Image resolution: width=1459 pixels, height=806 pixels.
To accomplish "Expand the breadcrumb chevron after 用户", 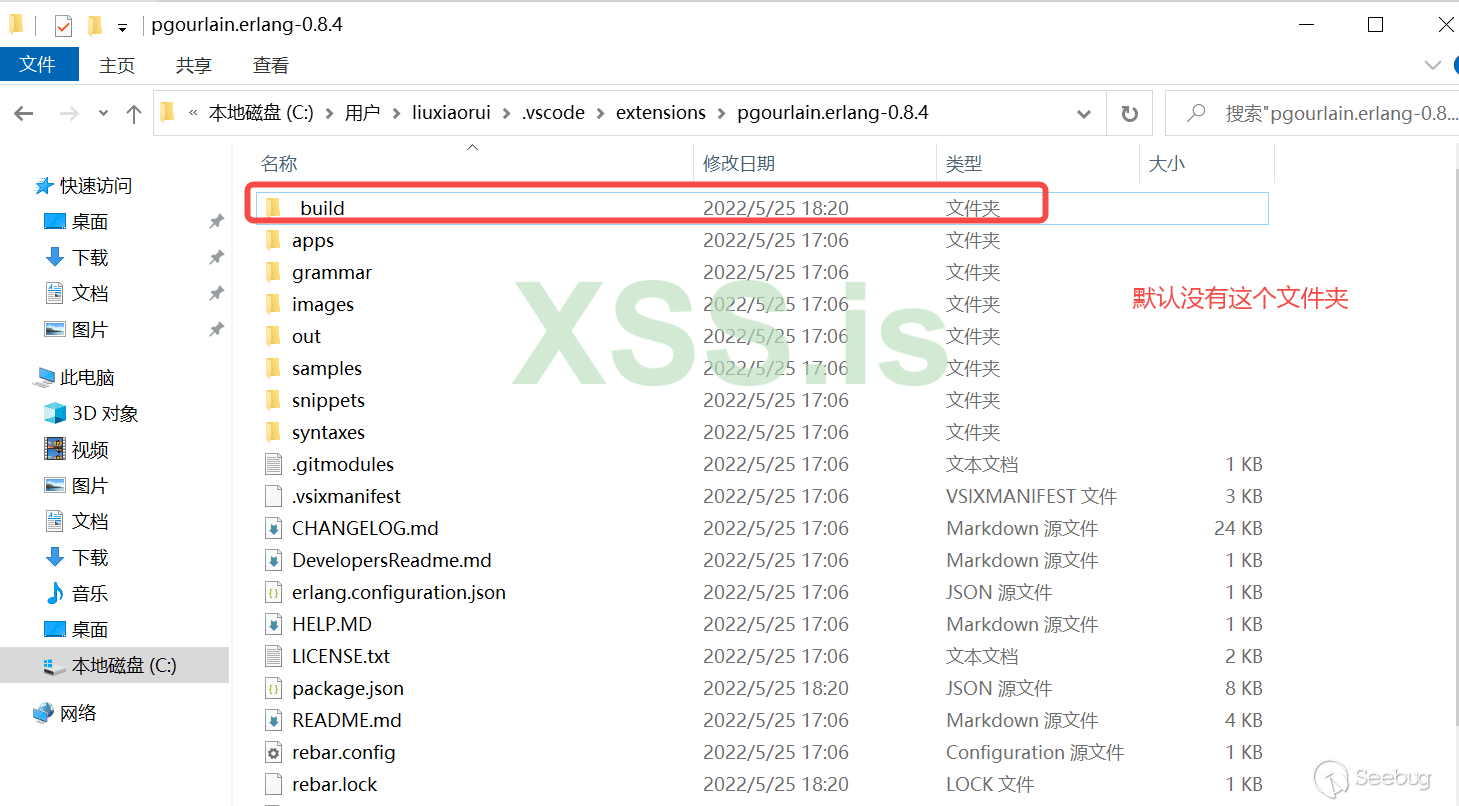I will (x=396, y=113).
